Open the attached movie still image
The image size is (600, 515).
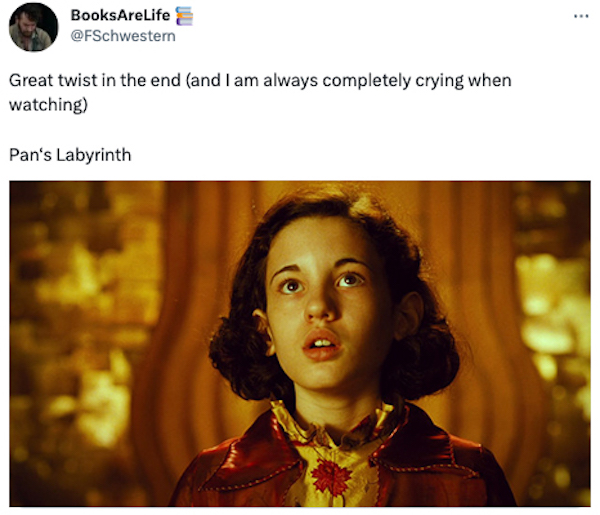[x=300, y=344]
